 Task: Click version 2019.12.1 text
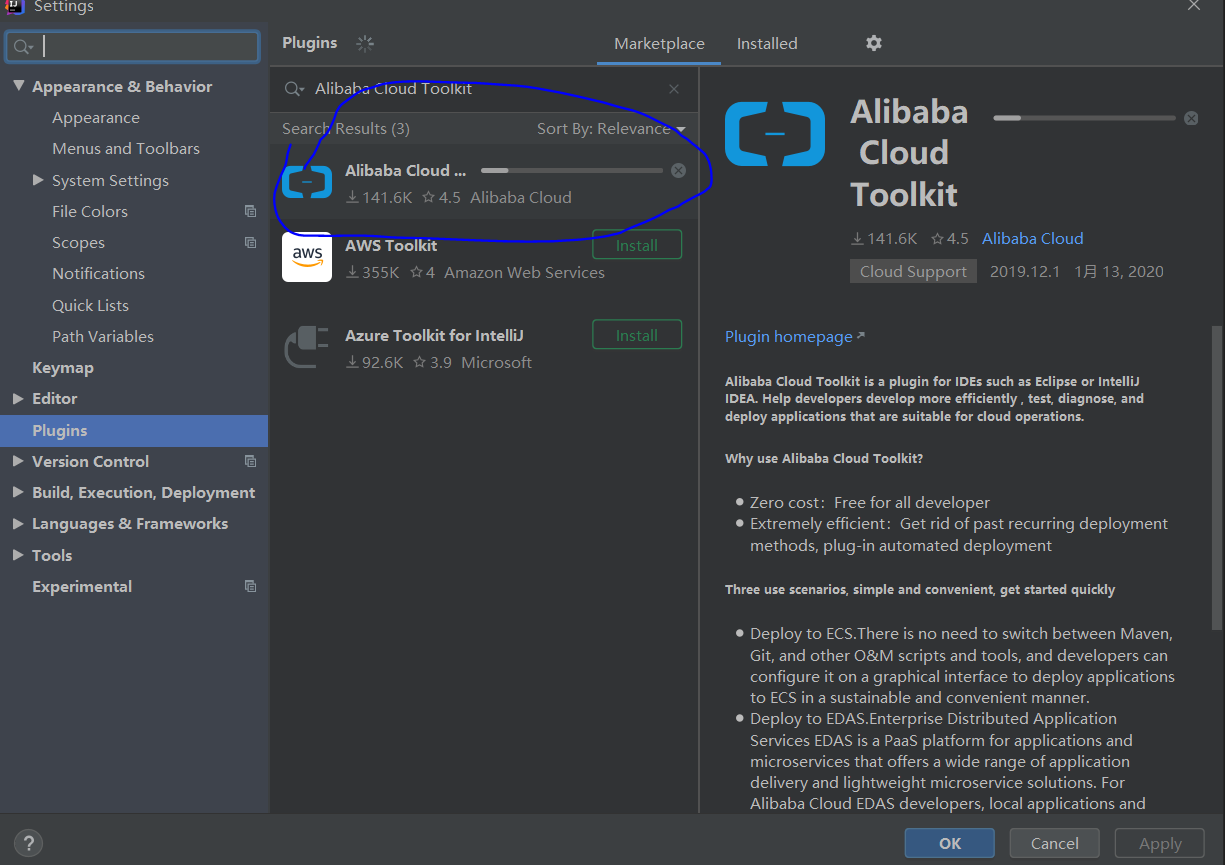tap(1025, 271)
